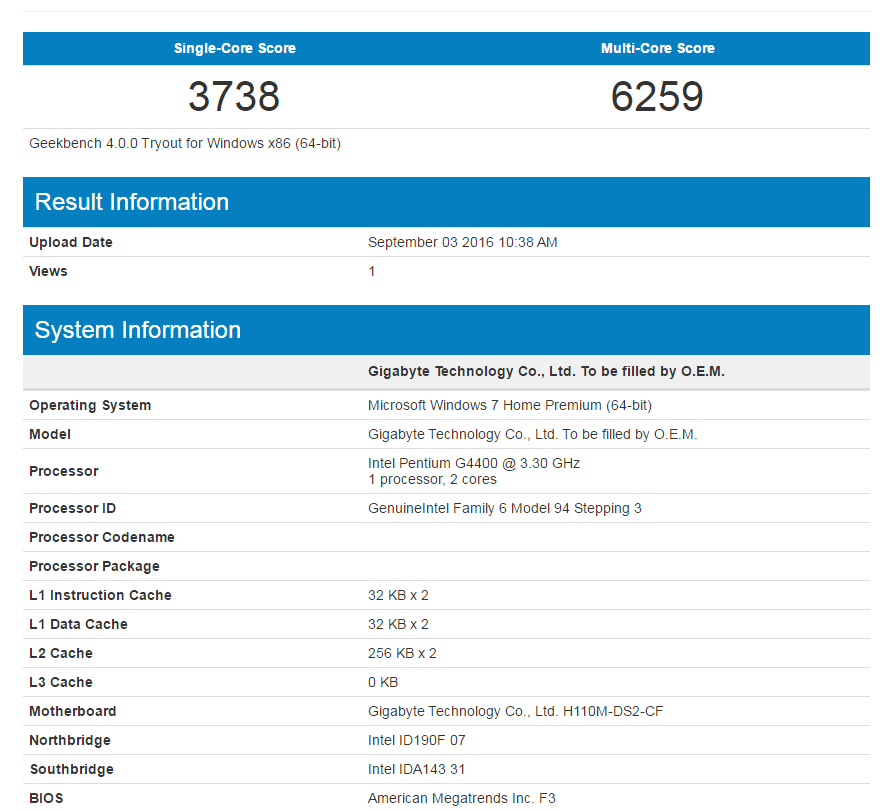Click the Processor ID label
This screenshot has height=811, width=884.
[73, 508]
